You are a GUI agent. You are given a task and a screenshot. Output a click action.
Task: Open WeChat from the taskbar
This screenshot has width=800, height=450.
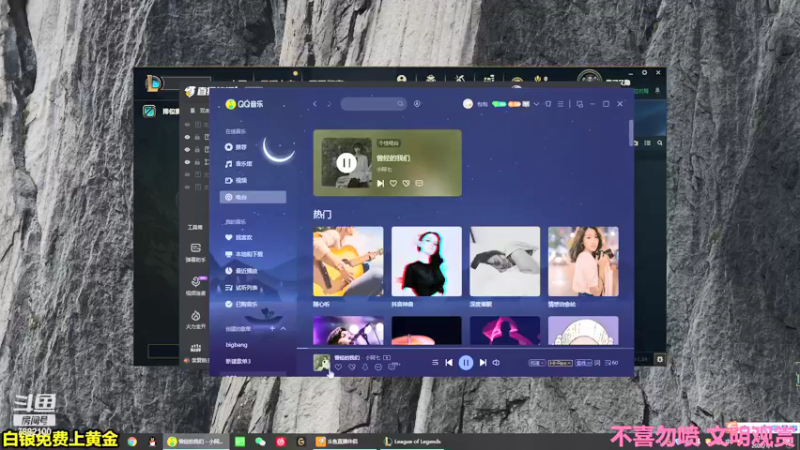[x=260, y=442]
